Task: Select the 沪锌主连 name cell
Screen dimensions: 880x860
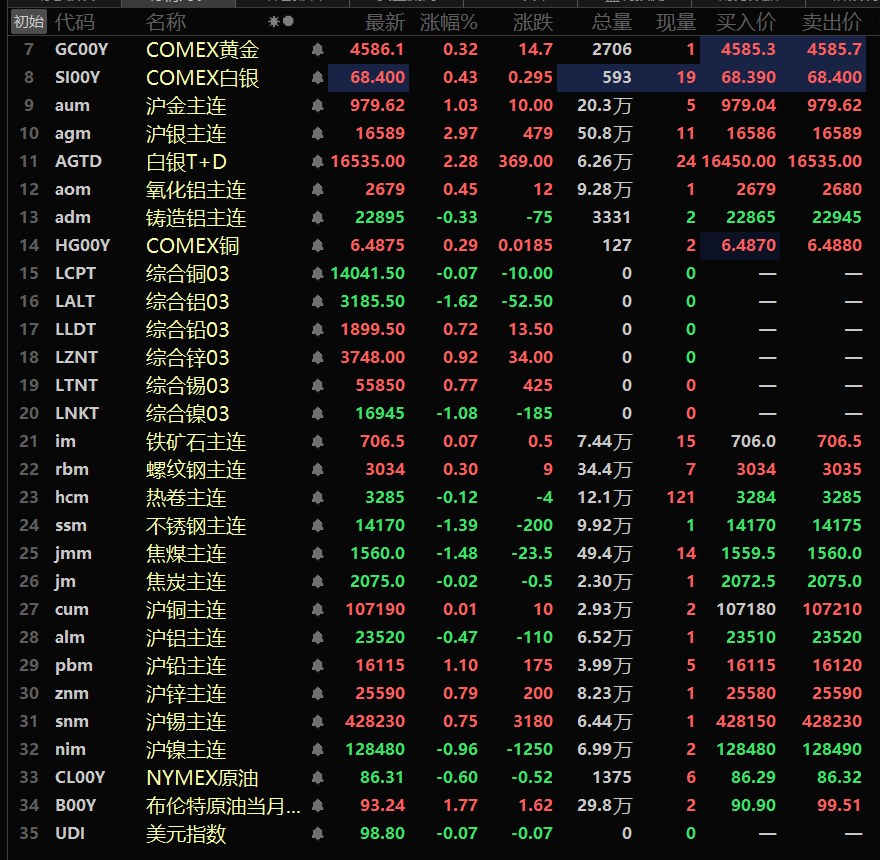Action: pos(186,694)
